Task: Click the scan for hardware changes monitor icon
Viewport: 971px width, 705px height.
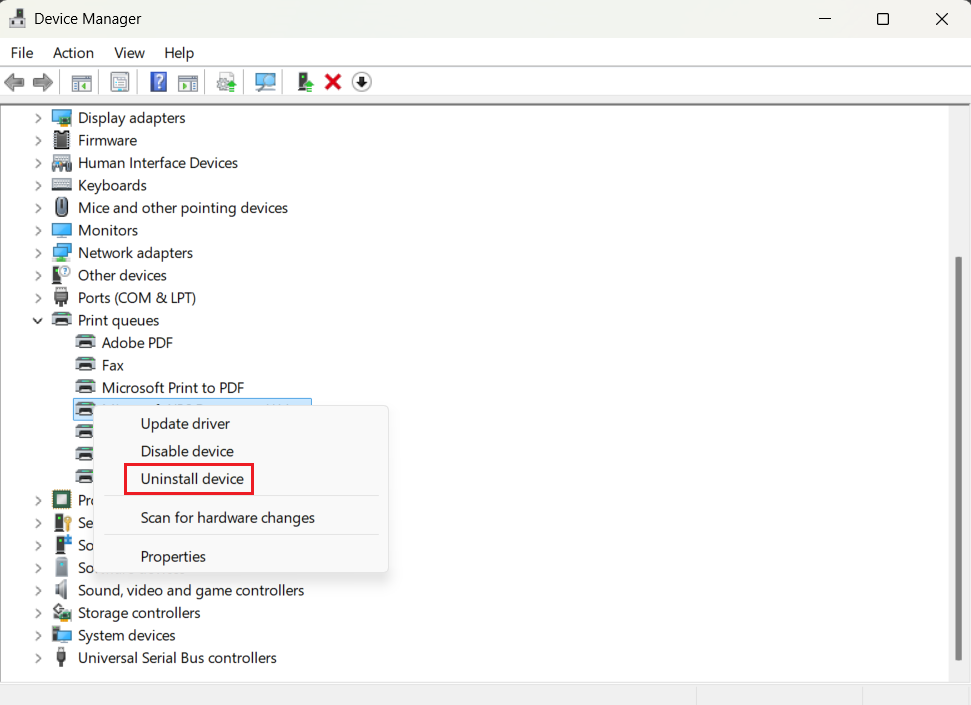Action: click(x=265, y=82)
